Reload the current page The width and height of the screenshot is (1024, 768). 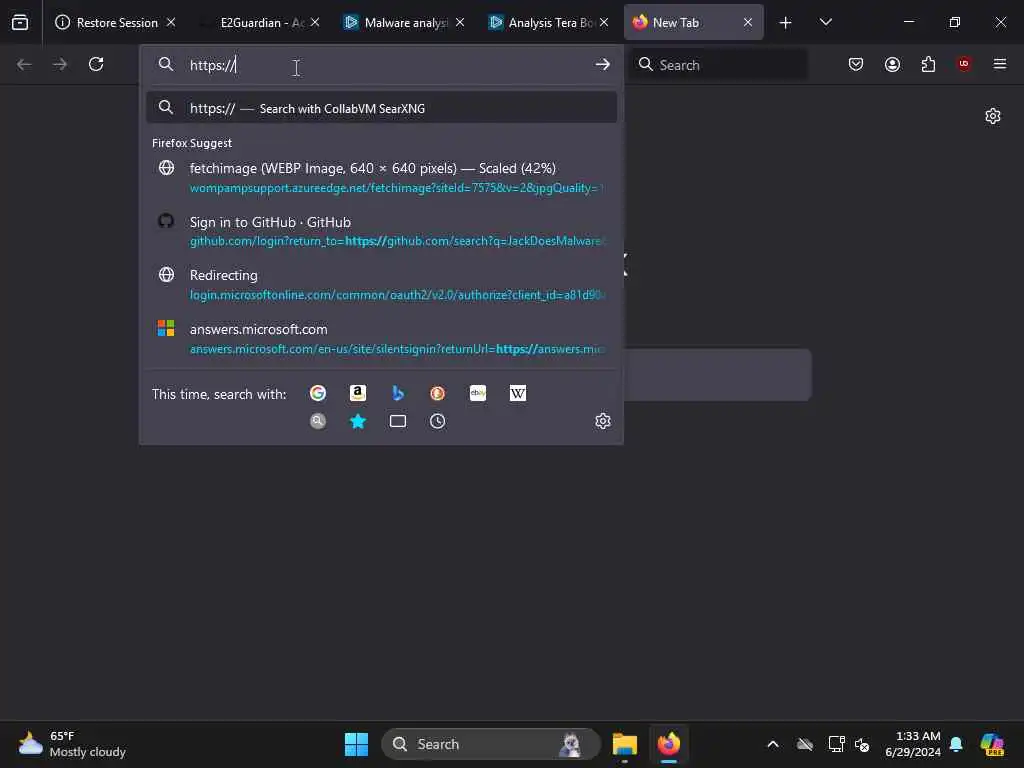pos(96,64)
